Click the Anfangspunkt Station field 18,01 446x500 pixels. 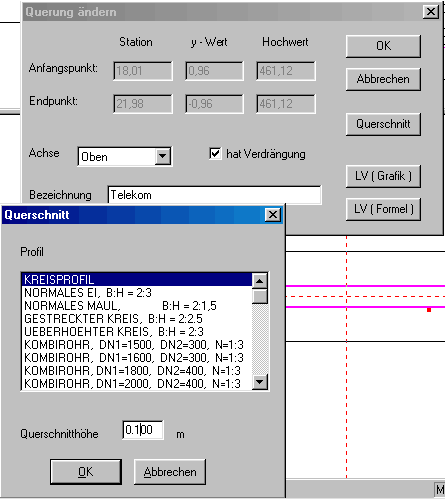tap(143, 71)
